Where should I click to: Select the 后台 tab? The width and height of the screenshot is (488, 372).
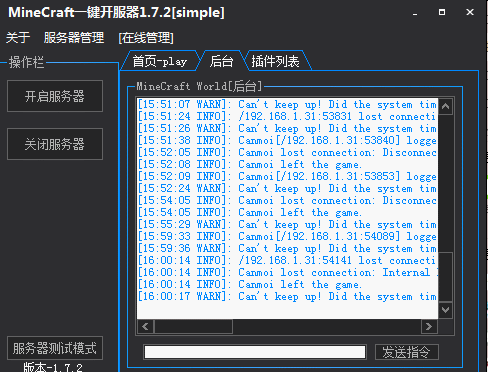[x=221, y=61]
